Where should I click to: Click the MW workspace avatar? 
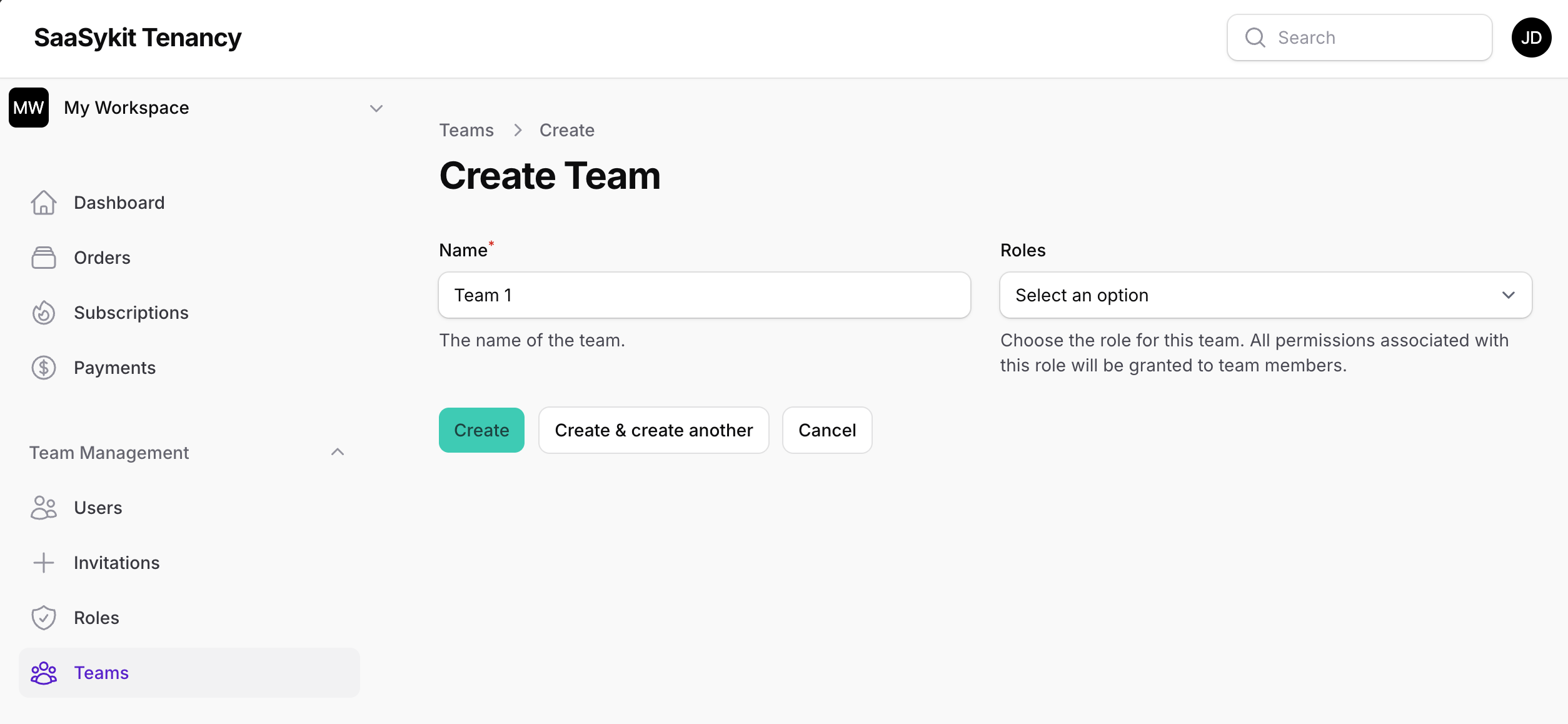(28, 107)
